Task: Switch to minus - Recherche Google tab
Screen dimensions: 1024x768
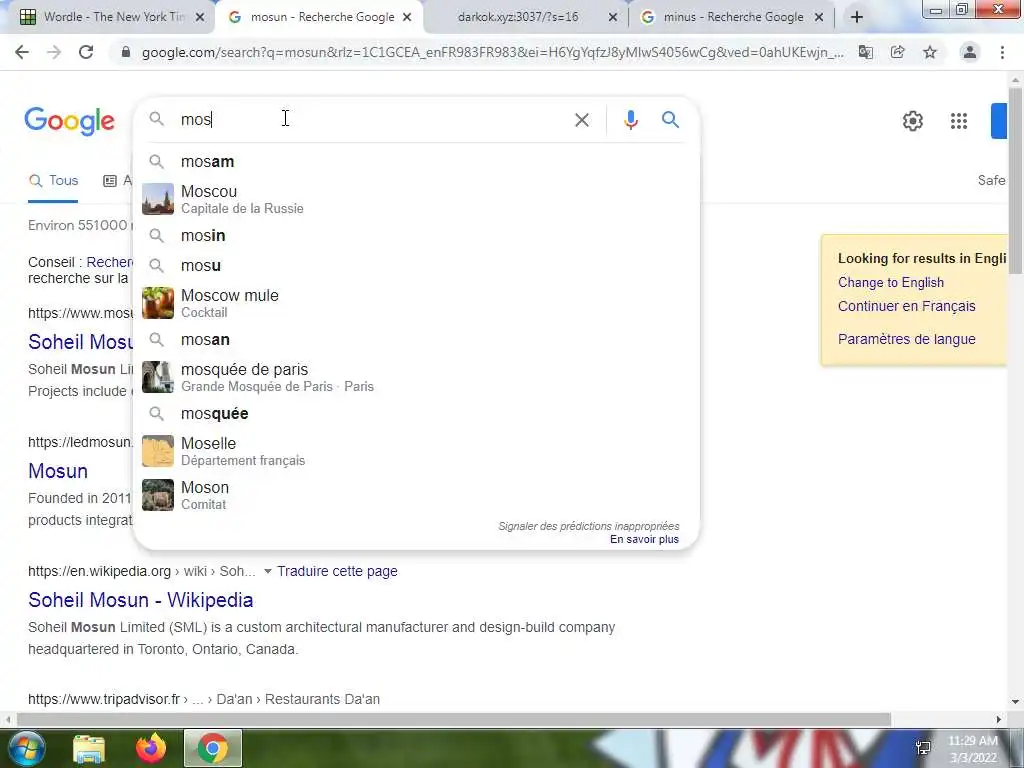Action: click(x=733, y=17)
